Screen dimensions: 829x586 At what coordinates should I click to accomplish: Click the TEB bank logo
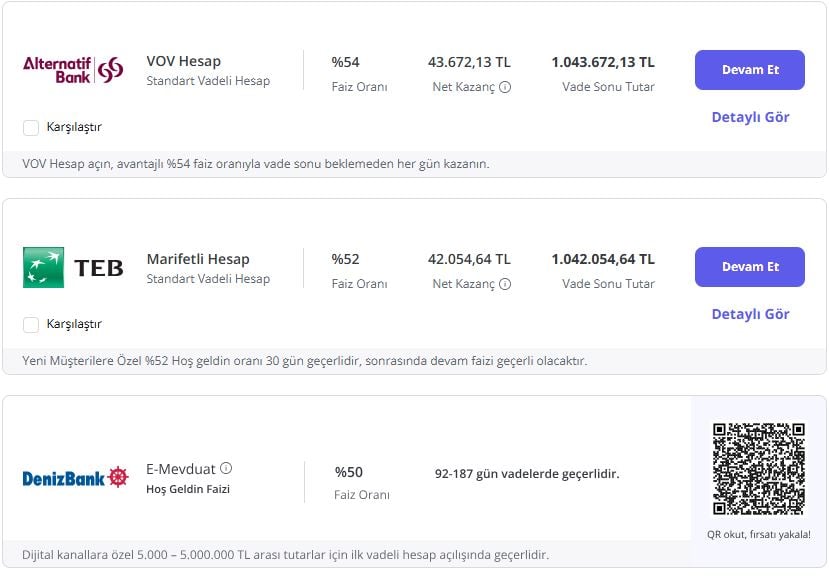(x=73, y=267)
